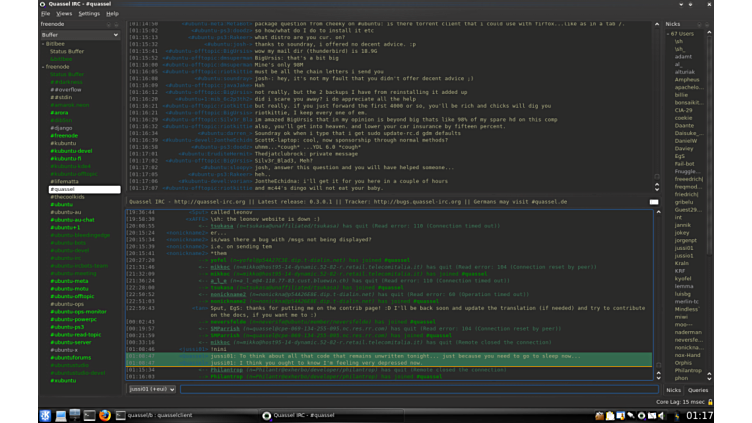Launch Firefox from the taskbar
The width and height of the screenshot is (752, 423).
click(x=104, y=415)
